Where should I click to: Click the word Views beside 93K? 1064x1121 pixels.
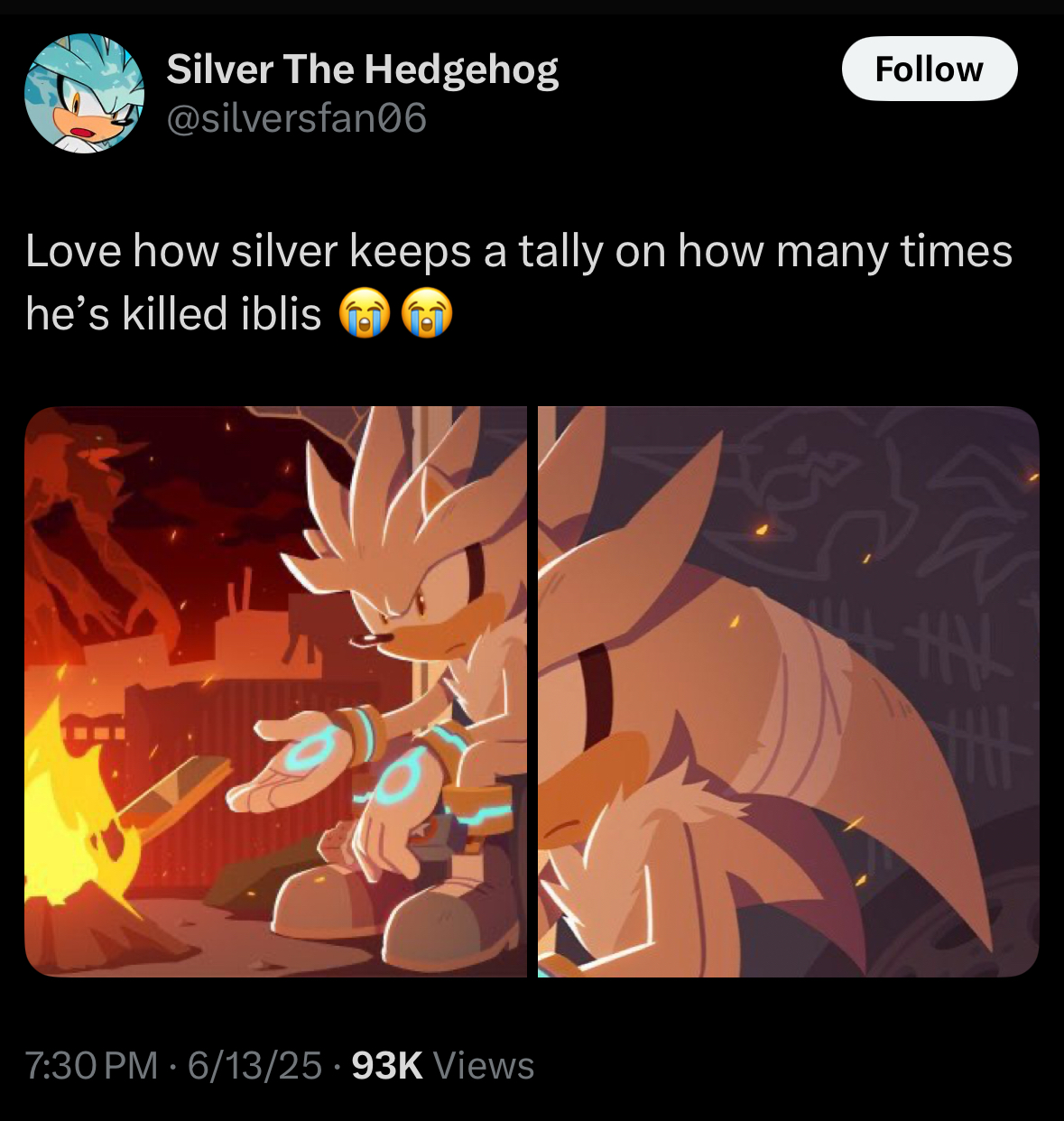coord(484,1065)
